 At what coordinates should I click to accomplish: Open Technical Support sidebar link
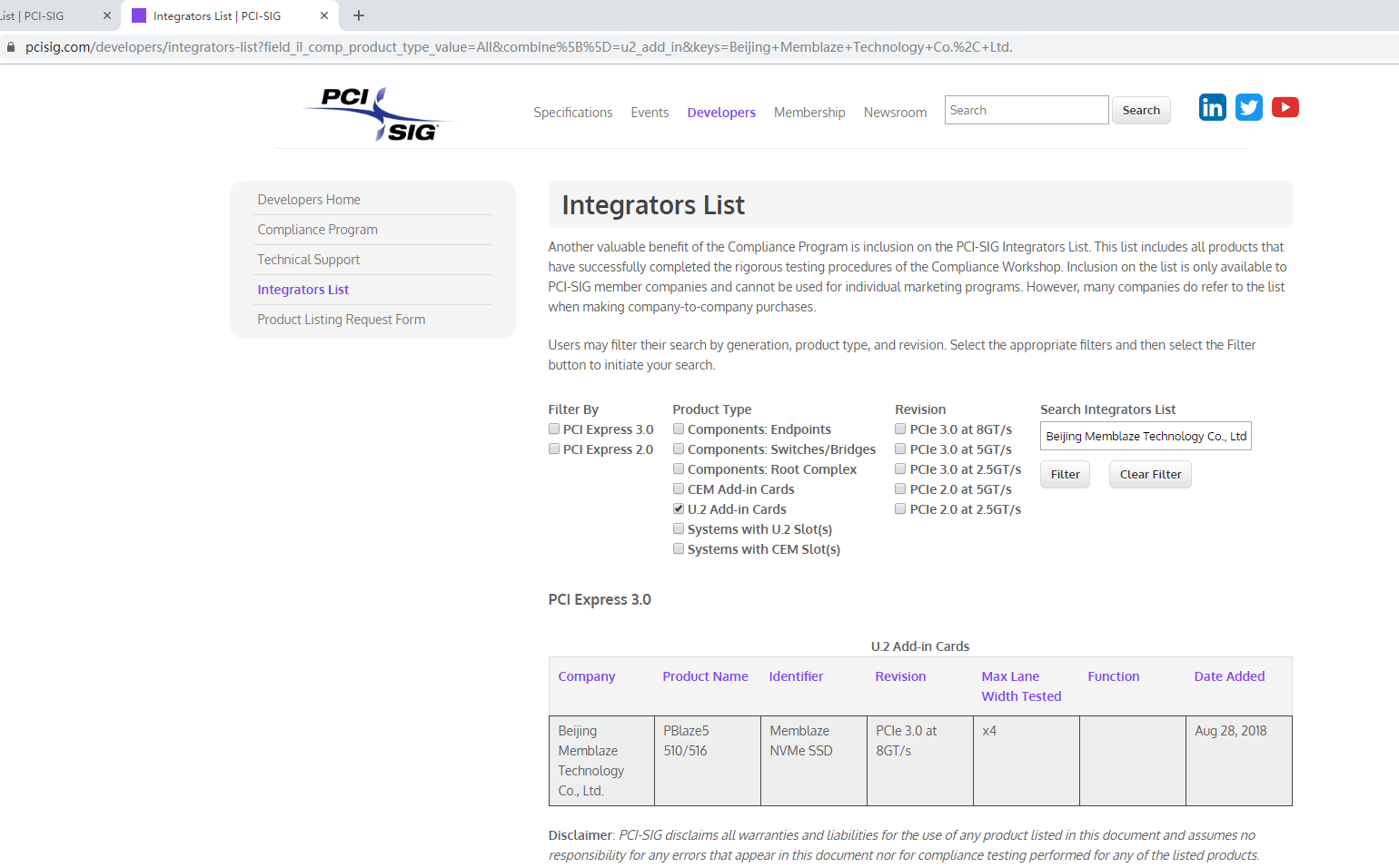[308, 260]
